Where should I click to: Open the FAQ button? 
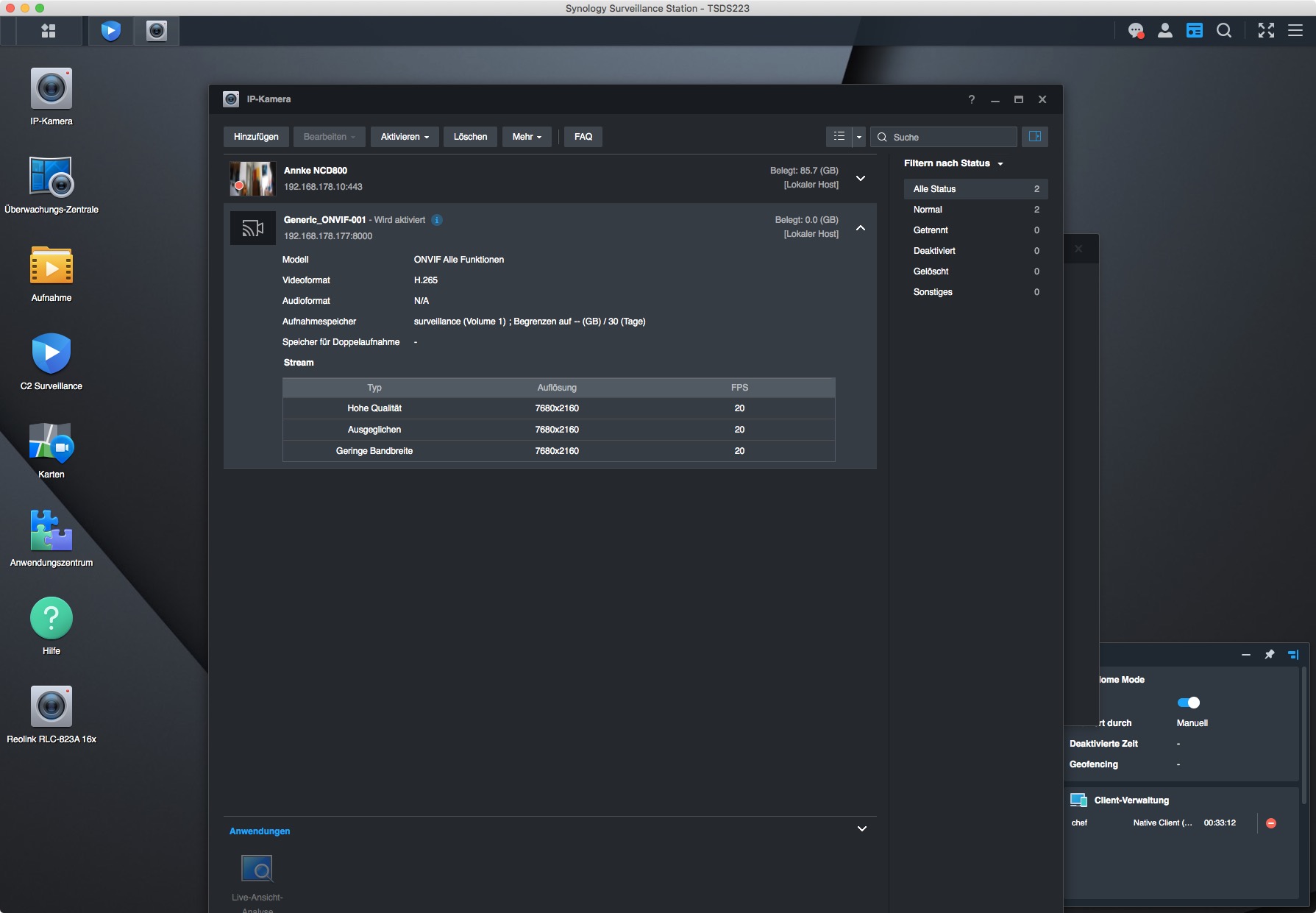pyautogui.click(x=583, y=137)
